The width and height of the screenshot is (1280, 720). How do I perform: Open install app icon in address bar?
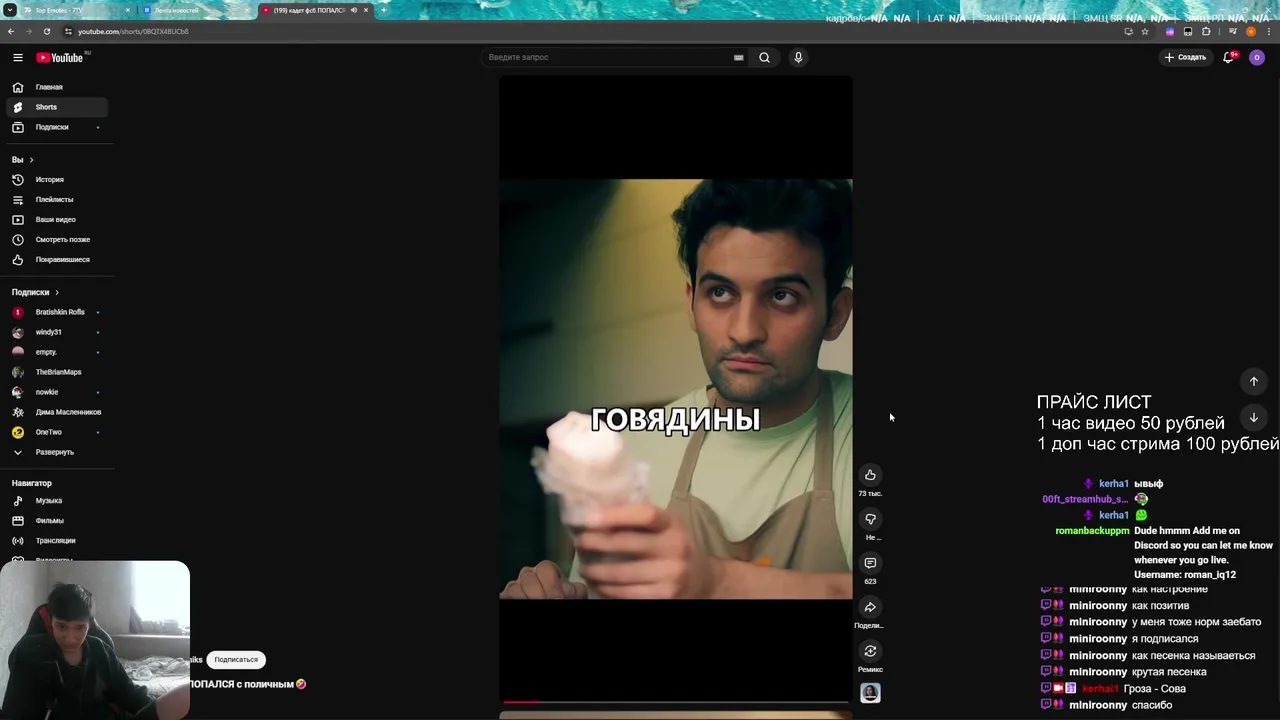pyautogui.click(x=1128, y=31)
